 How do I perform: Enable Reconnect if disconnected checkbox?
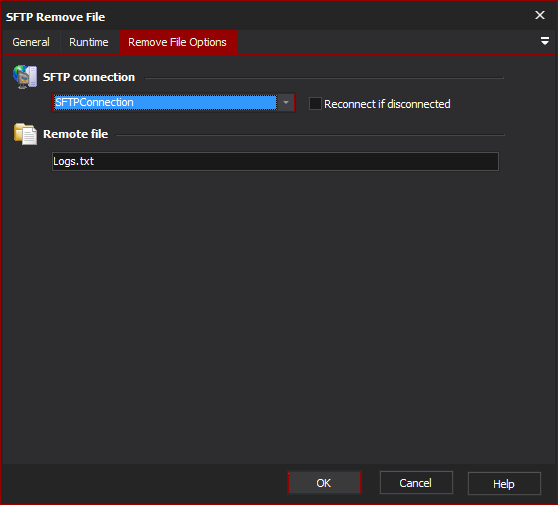315,104
